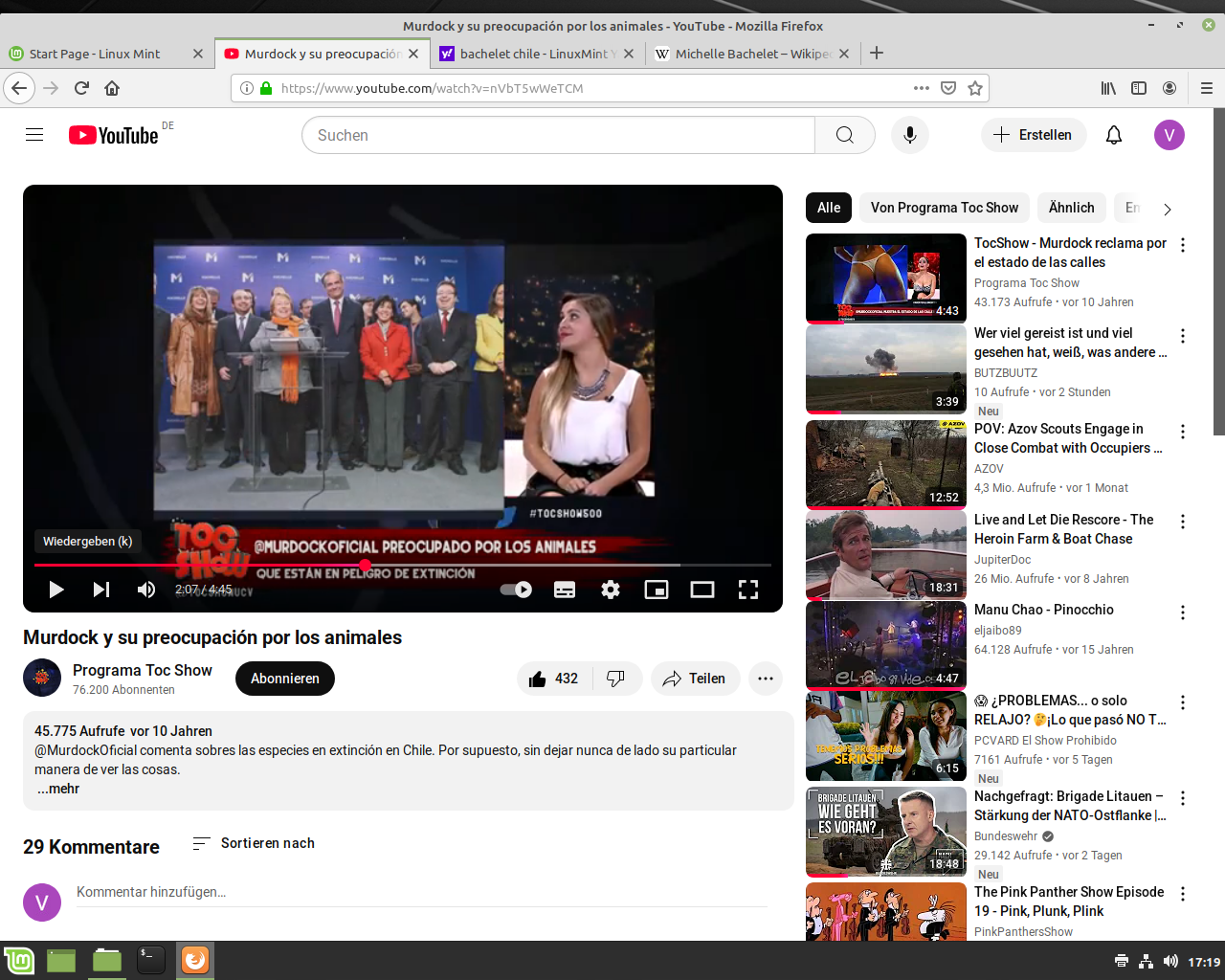
Task: Click the search magnifier button
Action: [x=844, y=135]
